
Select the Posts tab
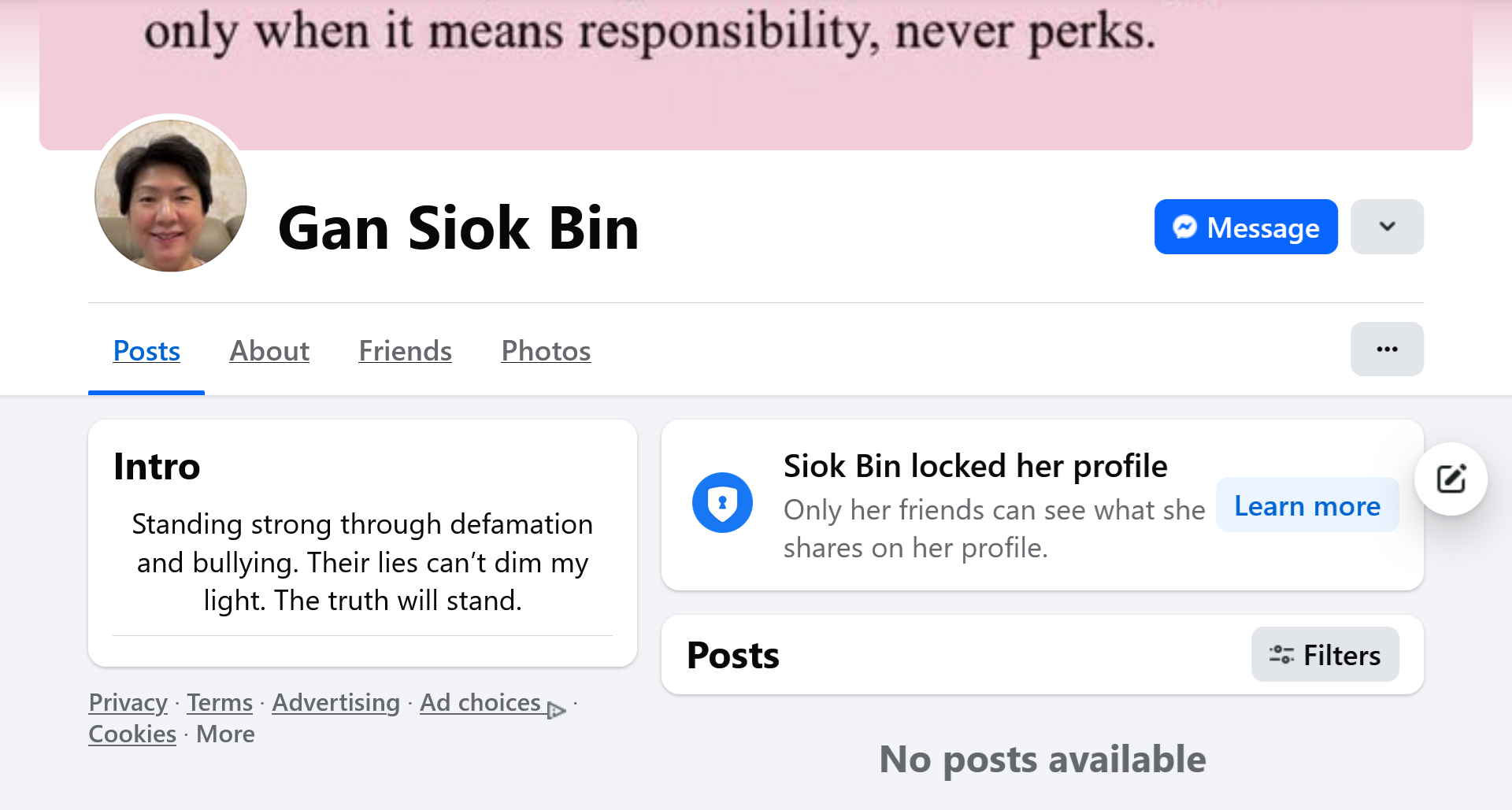coord(146,351)
